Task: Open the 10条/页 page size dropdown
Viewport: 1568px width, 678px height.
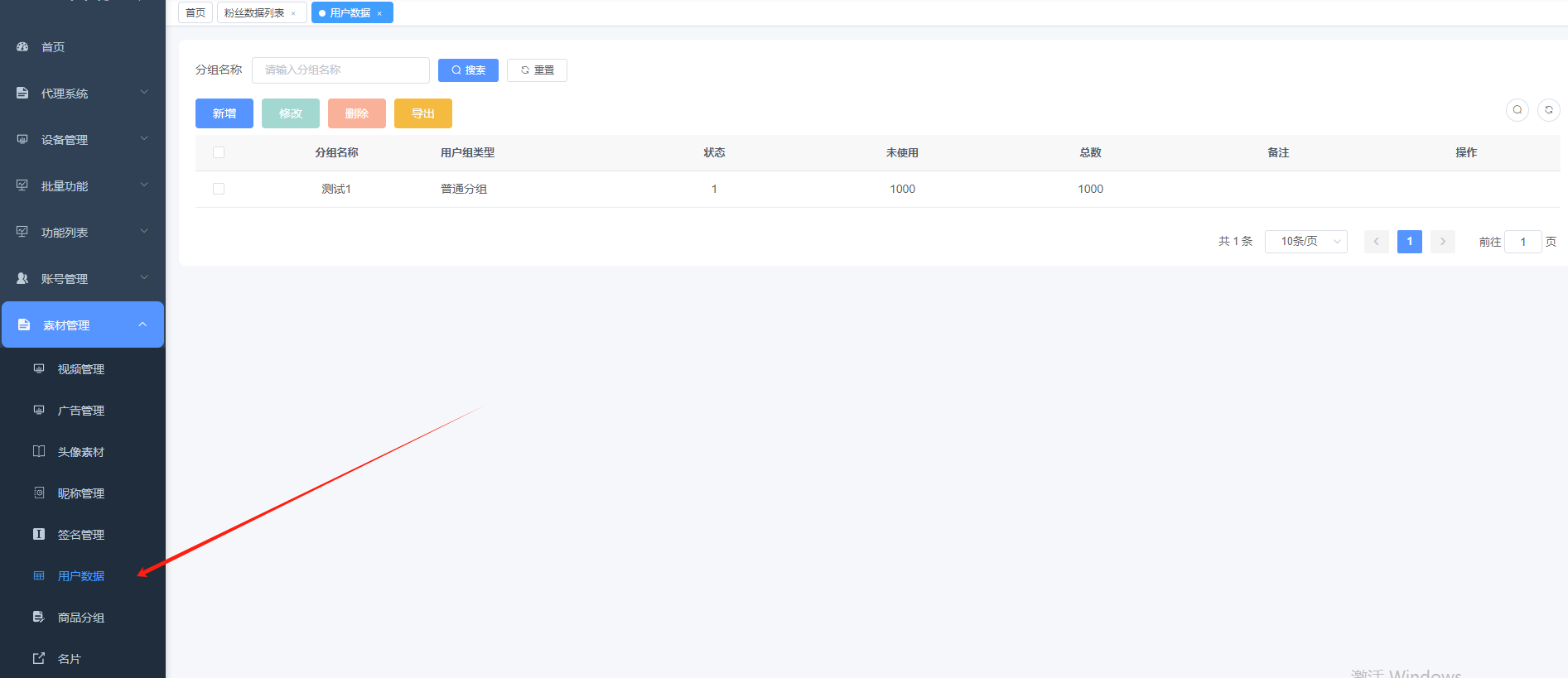Action: point(1306,242)
